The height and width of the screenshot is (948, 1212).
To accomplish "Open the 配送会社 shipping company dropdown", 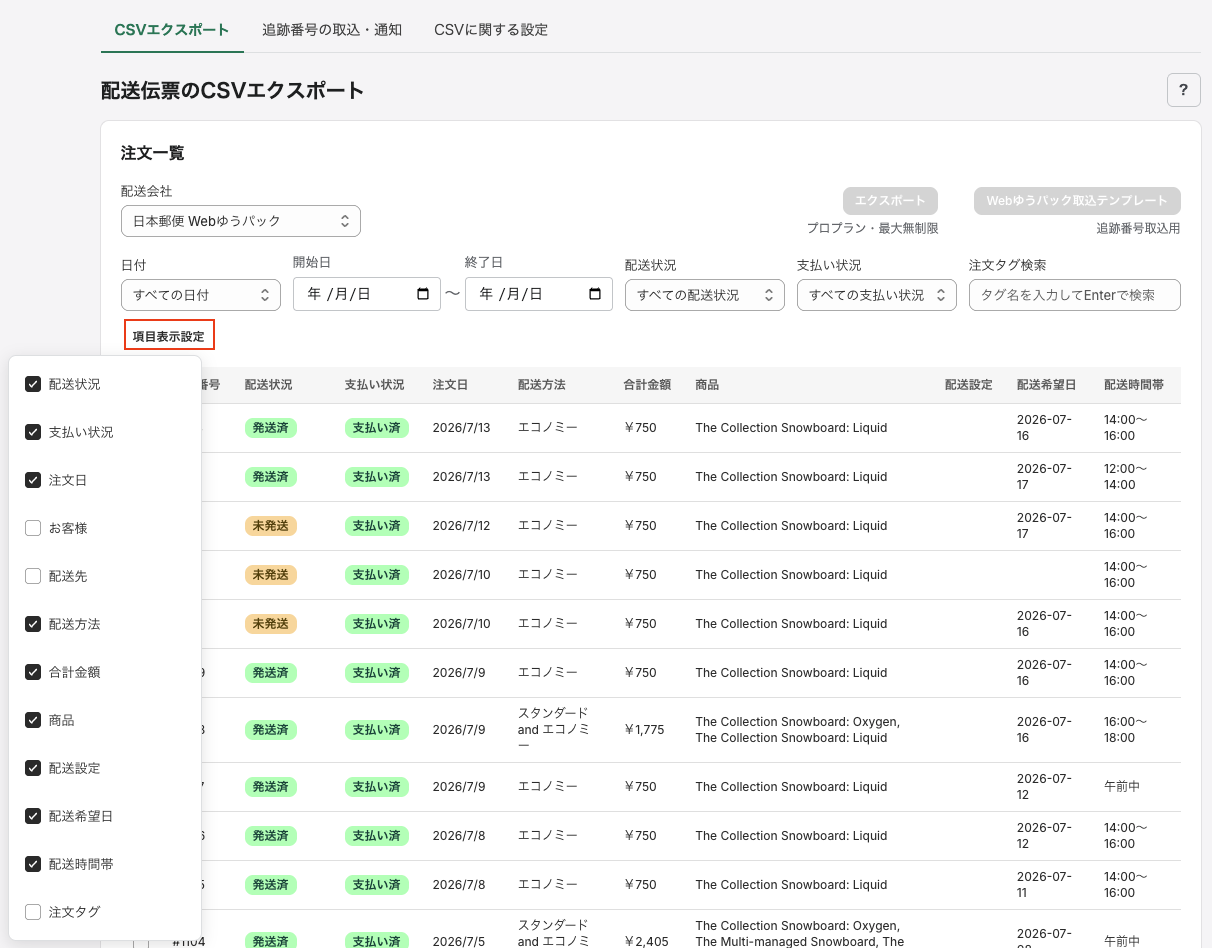I will click(x=241, y=221).
